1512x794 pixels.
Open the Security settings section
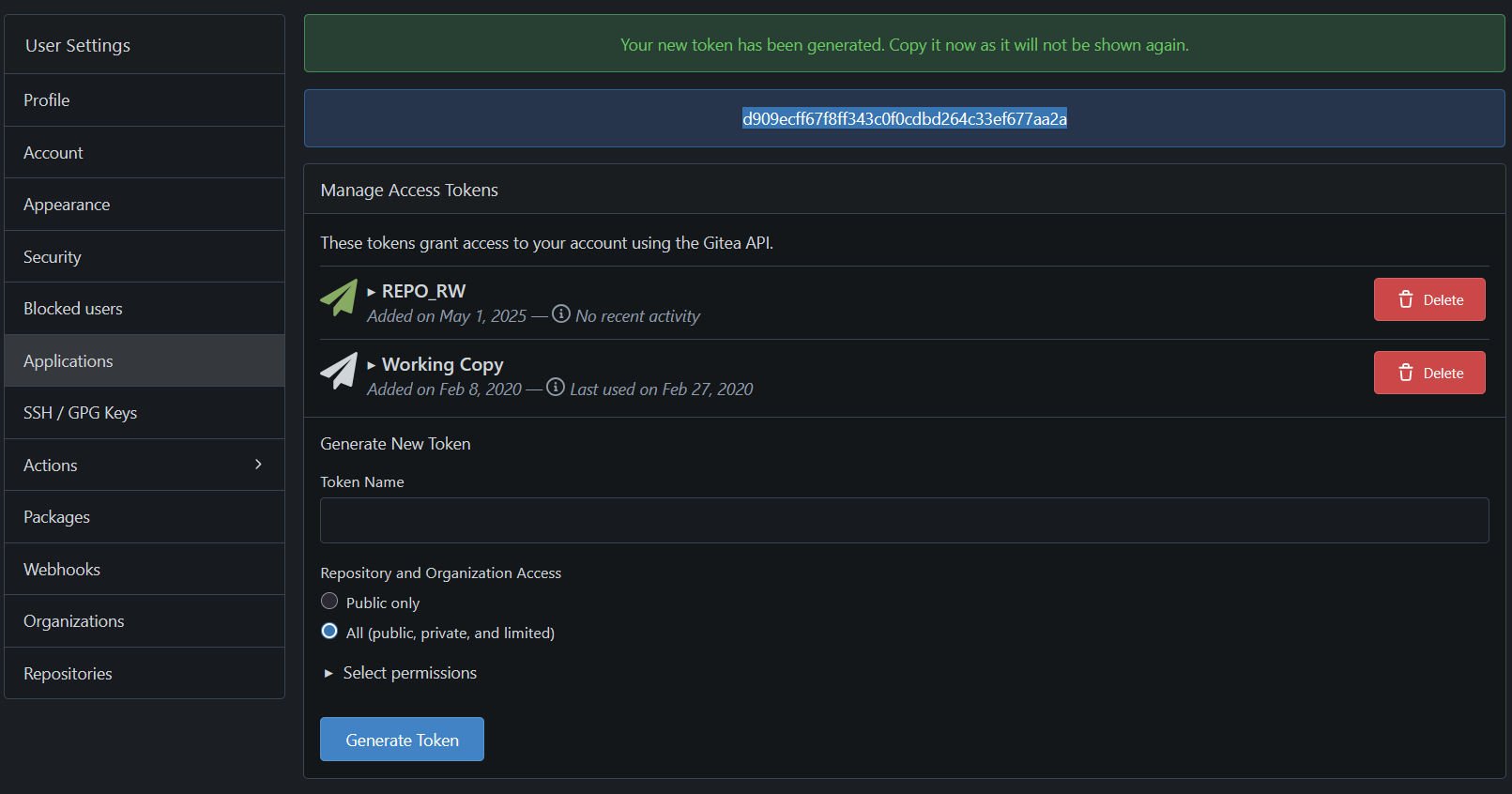(x=53, y=257)
